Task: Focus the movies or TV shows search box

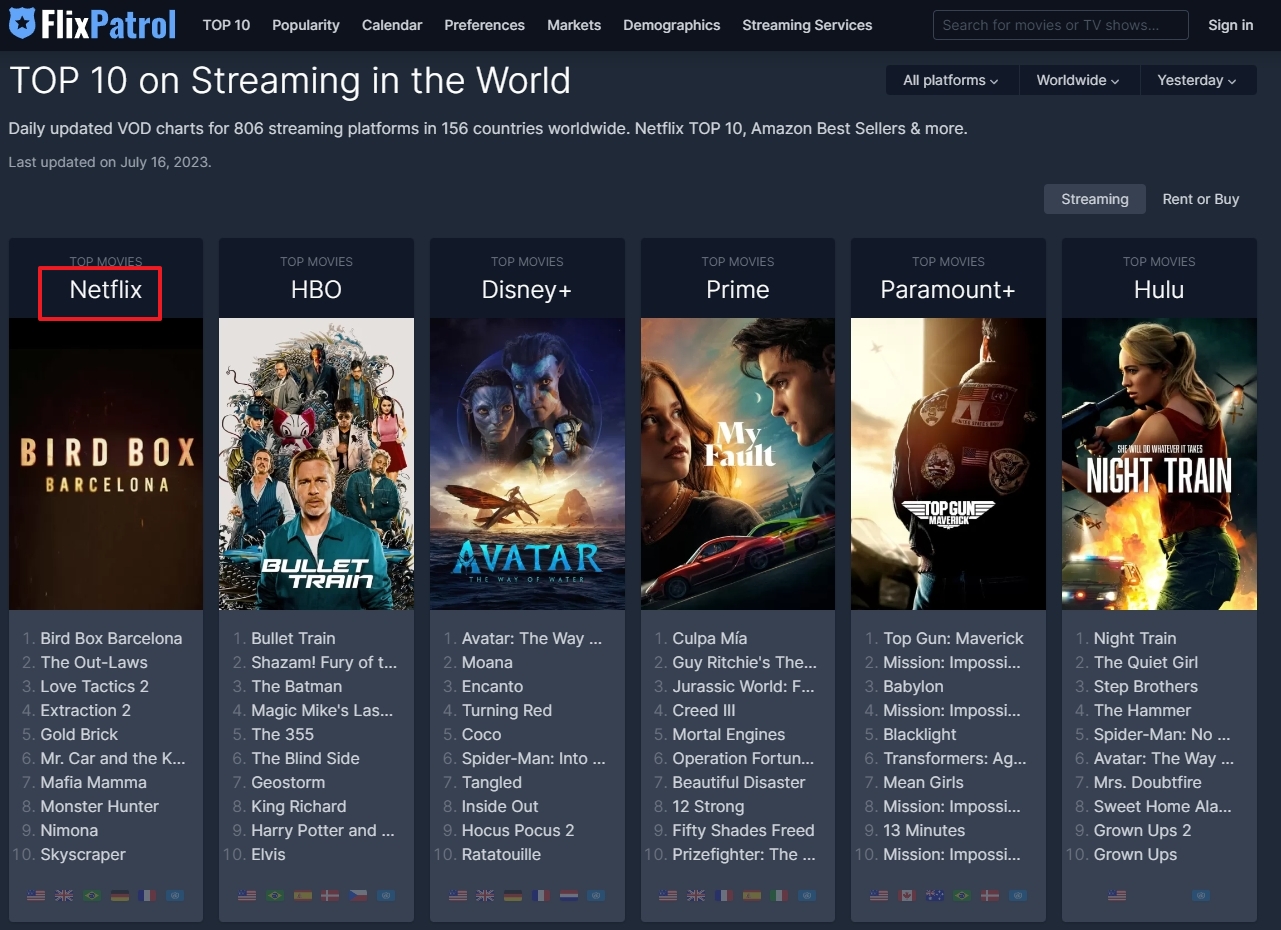Action: (x=1061, y=25)
